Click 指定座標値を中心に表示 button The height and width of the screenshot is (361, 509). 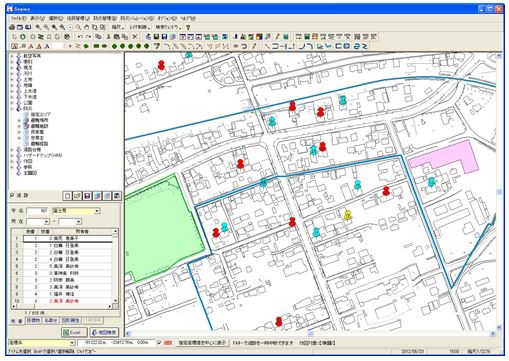[202, 343]
